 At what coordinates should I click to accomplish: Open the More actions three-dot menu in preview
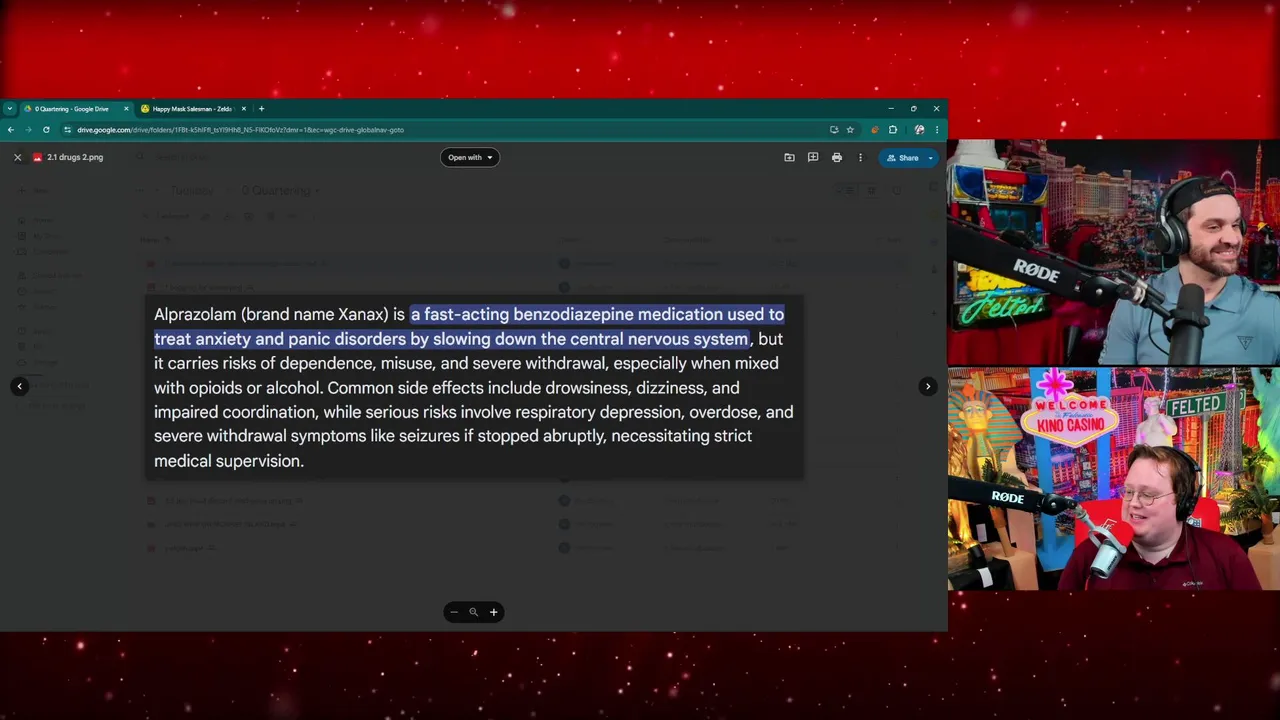click(x=860, y=157)
